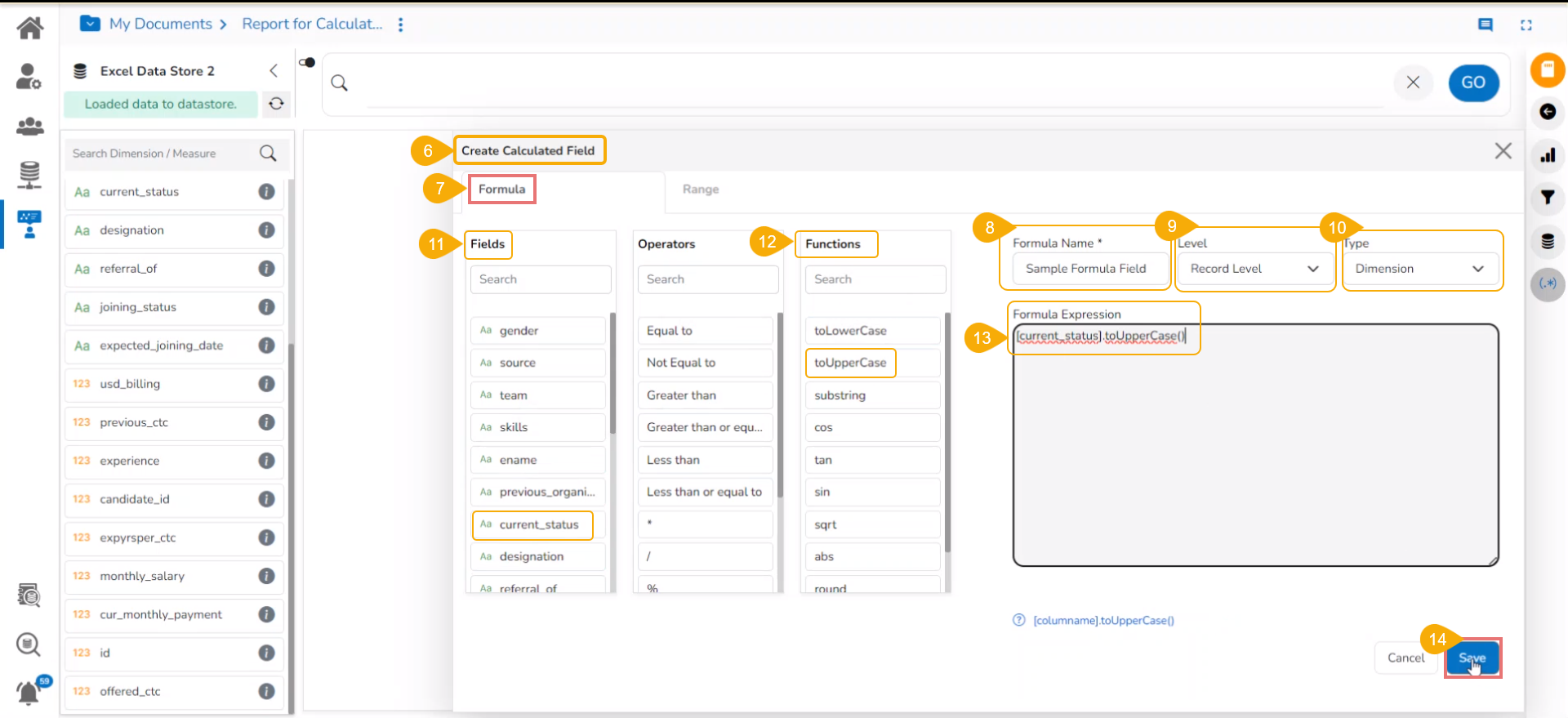The height and width of the screenshot is (718, 1568).
Task: Select toUpperCase in Functions list
Action: pos(849,363)
